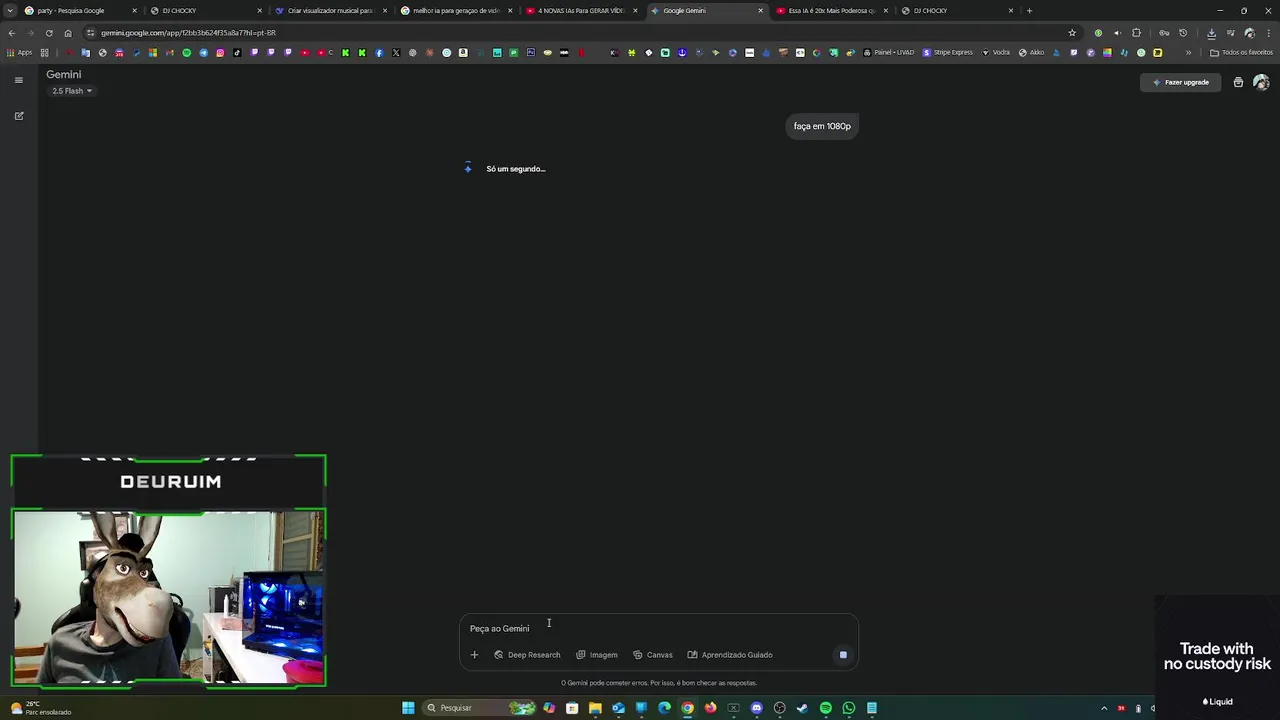Enable the Canvas tool chip

(652, 655)
